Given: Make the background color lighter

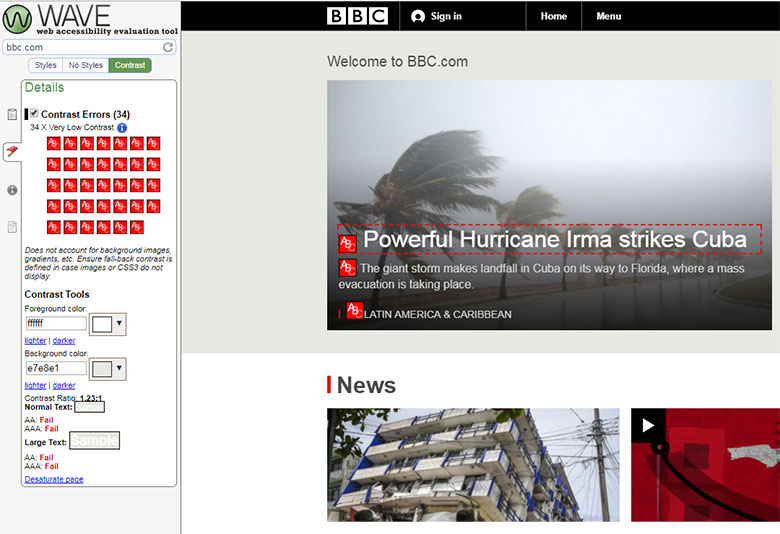Looking at the screenshot, I should point(35,386).
